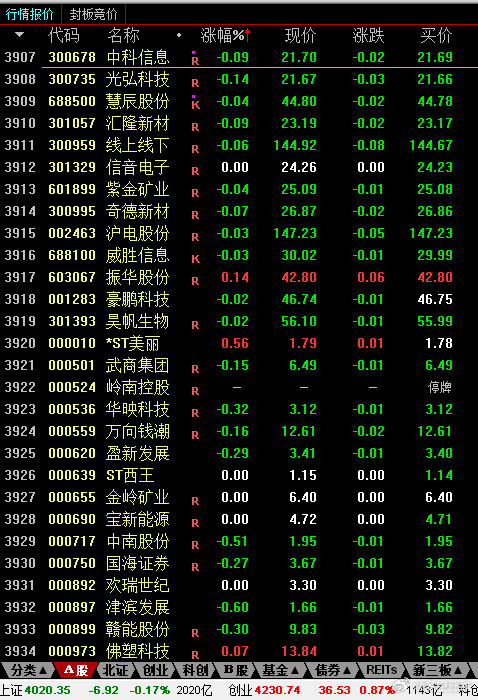Select stock name ST西王

point(130,475)
